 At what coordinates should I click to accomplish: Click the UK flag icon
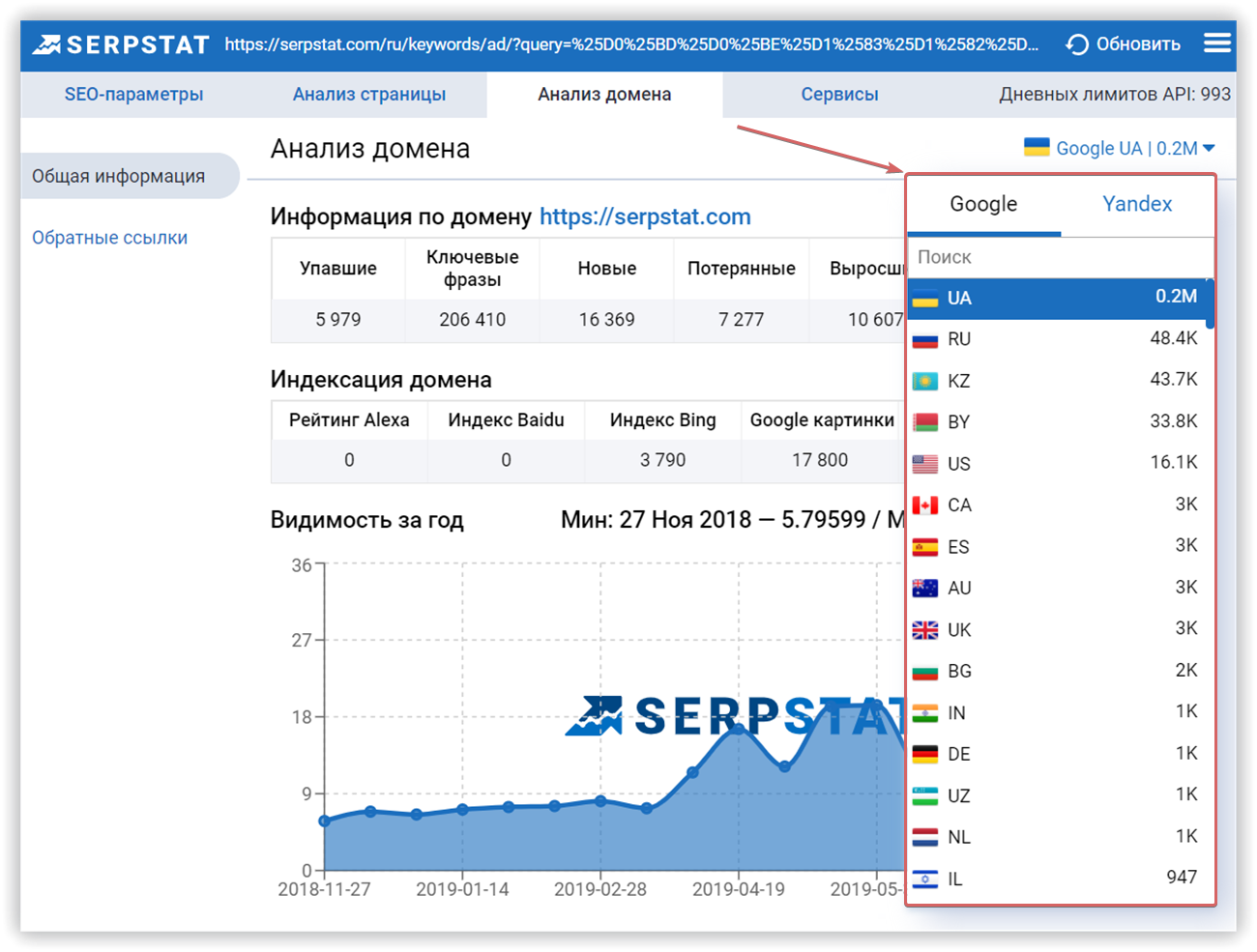925,630
